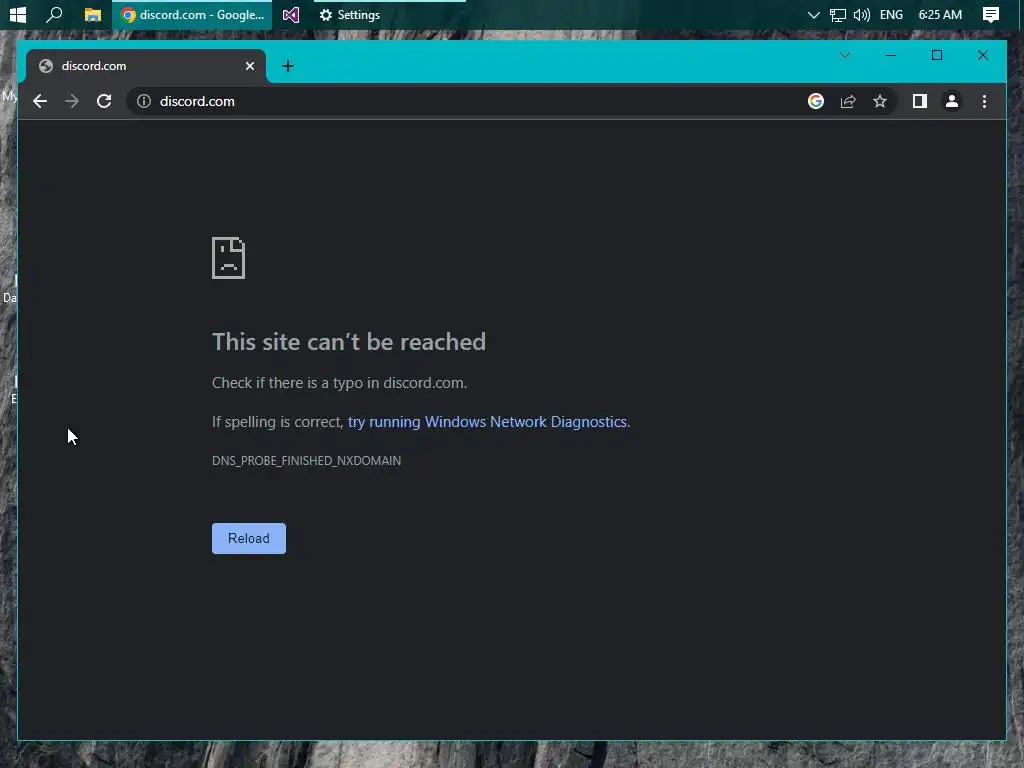1024x768 pixels.
Task: Reload the page with the toolbar refresh icon
Action: pos(104,101)
